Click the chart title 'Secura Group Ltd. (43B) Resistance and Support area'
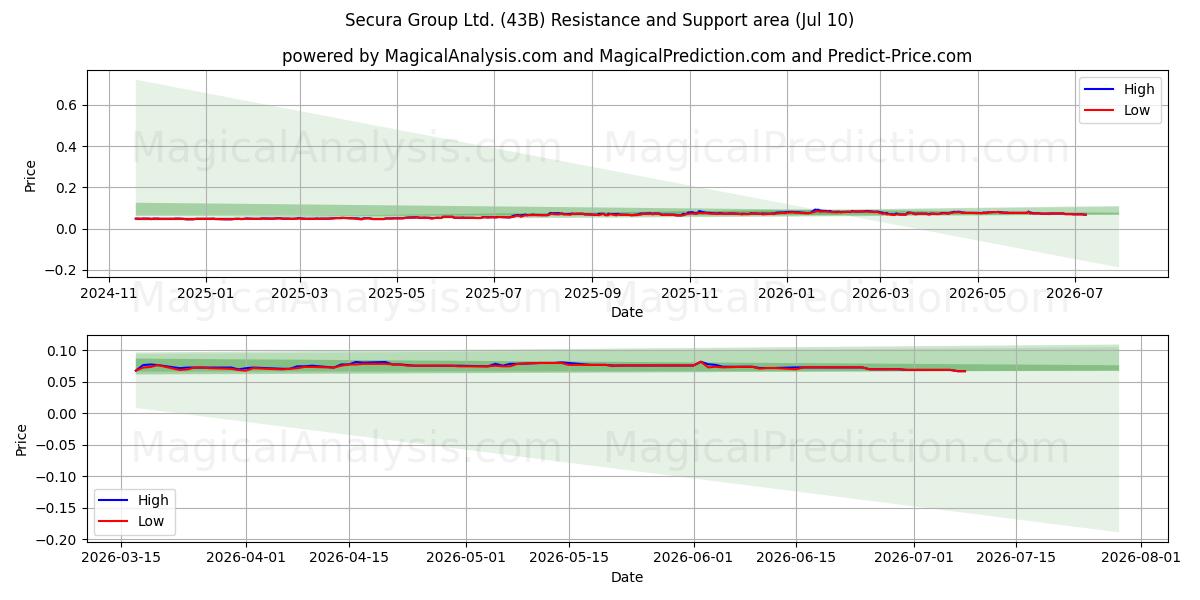 568,20
